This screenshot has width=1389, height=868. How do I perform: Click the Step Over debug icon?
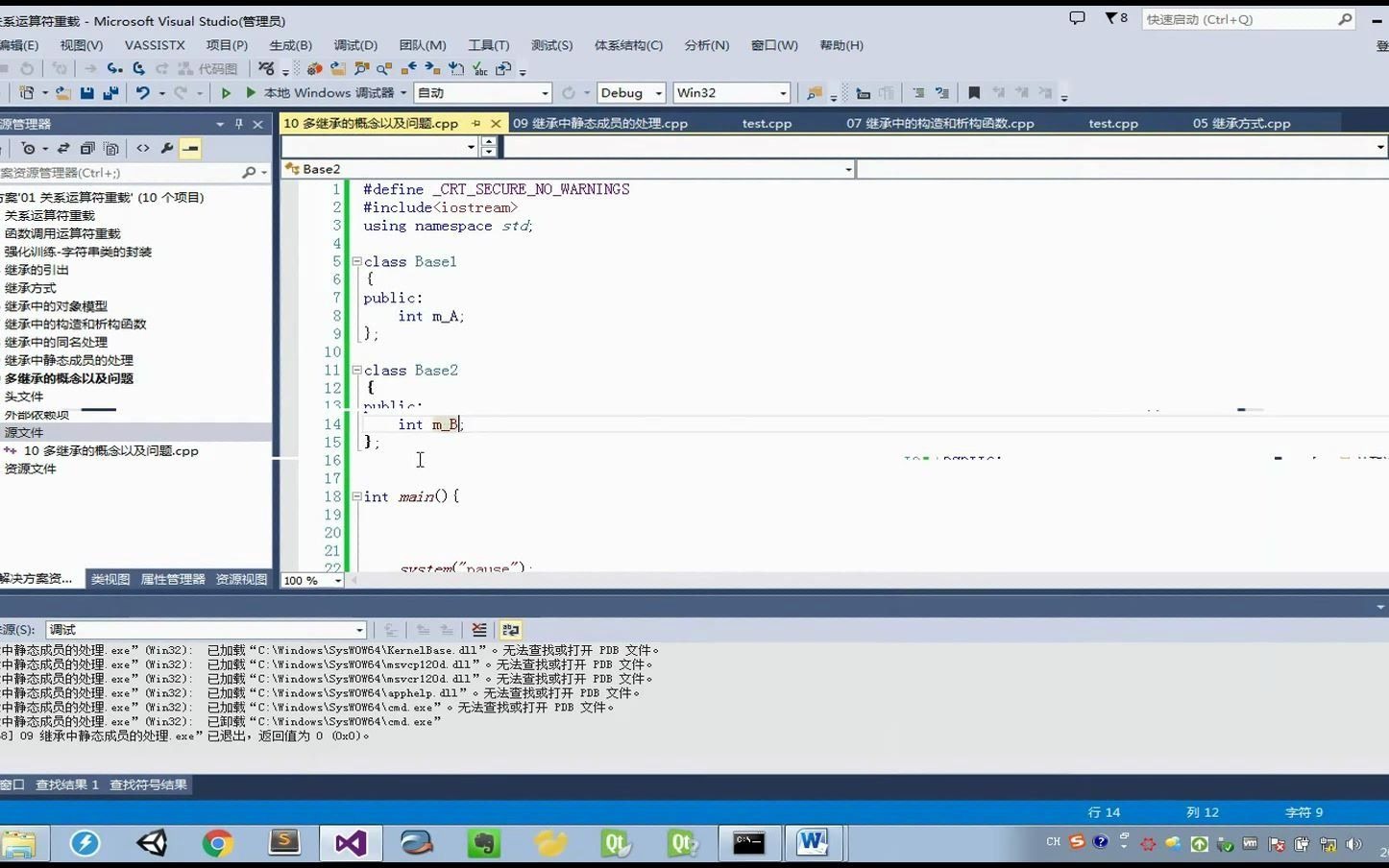coord(138,68)
